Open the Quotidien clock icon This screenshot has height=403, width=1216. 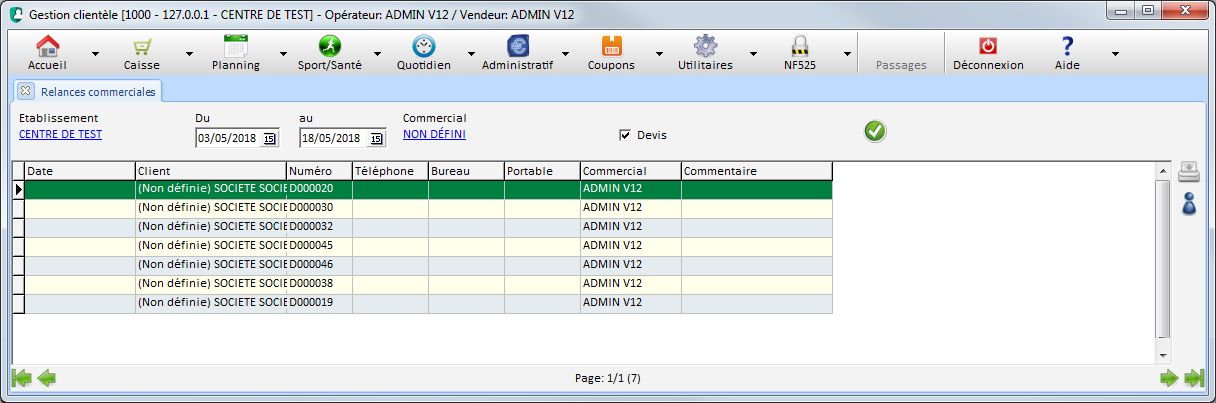[423, 46]
